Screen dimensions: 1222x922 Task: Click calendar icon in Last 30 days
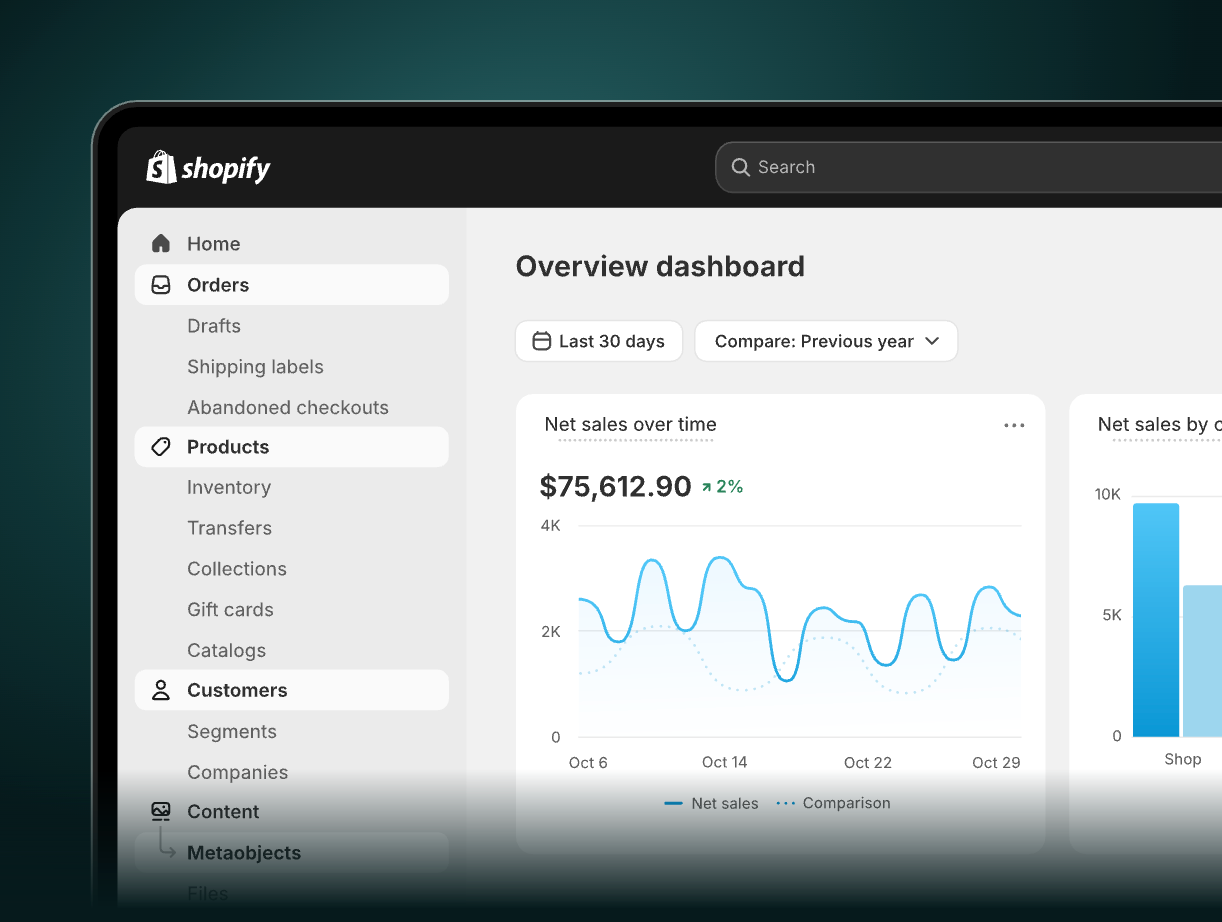(x=541, y=341)
